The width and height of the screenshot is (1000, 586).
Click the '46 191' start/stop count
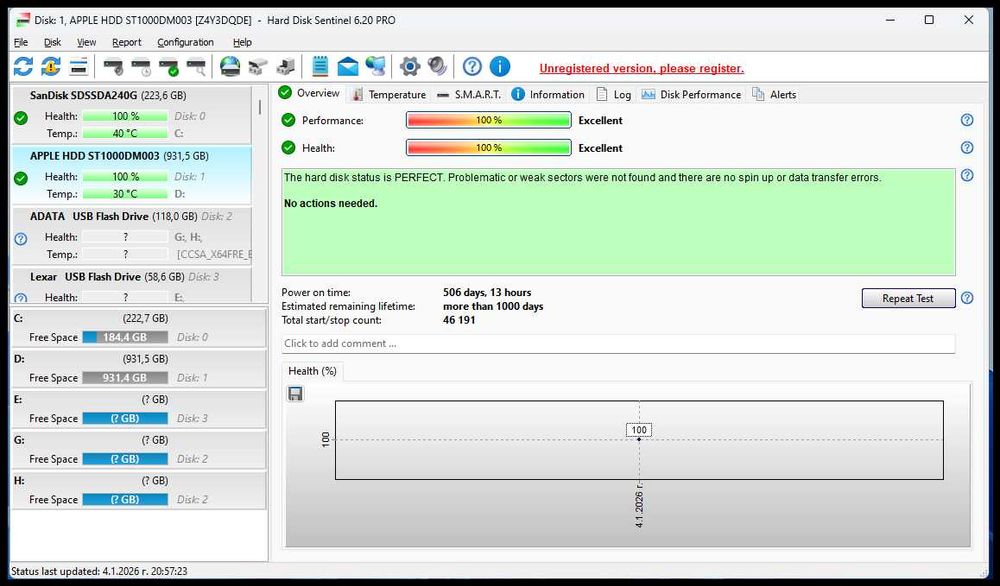pos(459,320)
